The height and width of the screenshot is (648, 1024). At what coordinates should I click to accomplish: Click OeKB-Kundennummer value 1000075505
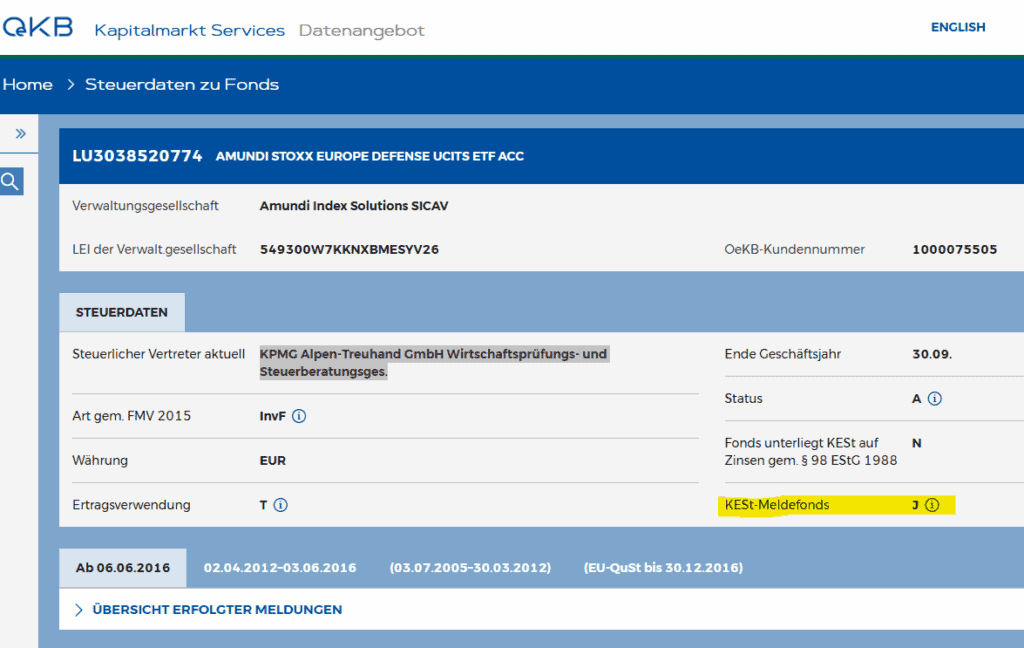click(x=954, y=250)
